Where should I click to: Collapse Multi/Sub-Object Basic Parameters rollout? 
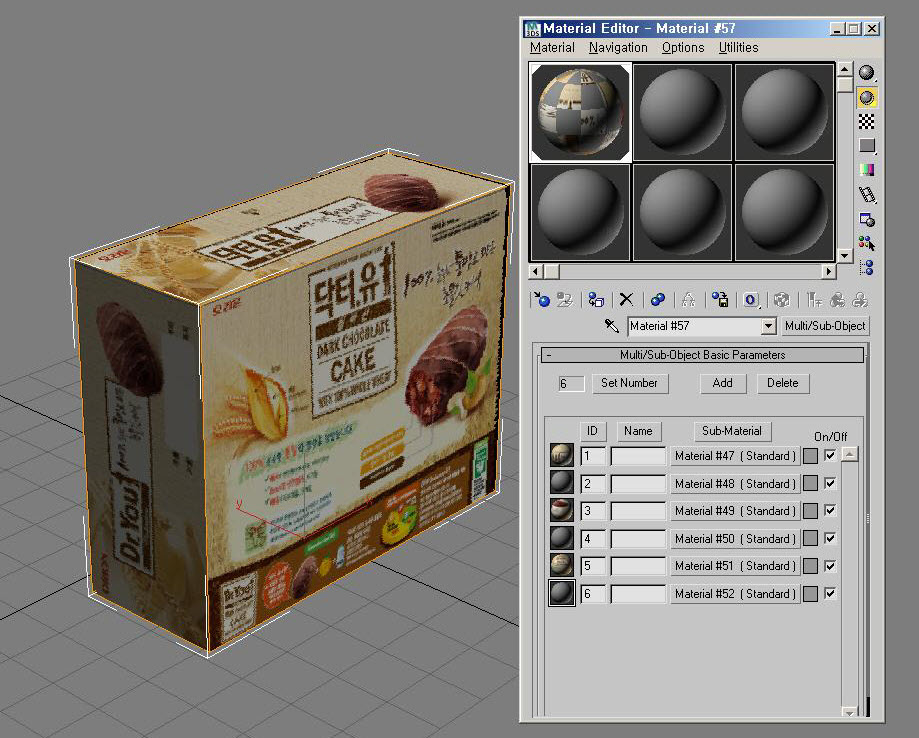pyautogui.click(x=702, y=355)
